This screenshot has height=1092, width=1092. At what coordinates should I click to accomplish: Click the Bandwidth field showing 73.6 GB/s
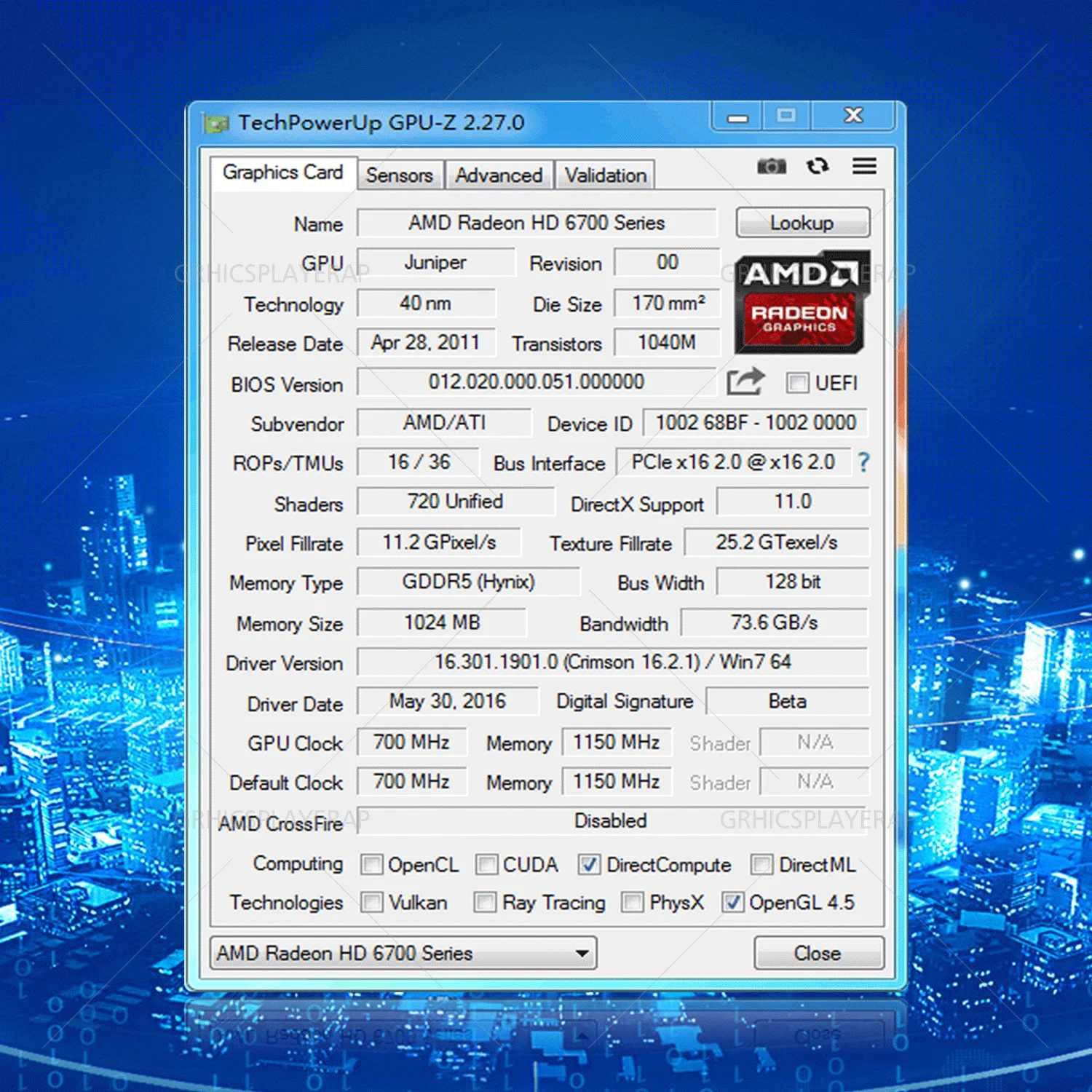coord(775,622)
